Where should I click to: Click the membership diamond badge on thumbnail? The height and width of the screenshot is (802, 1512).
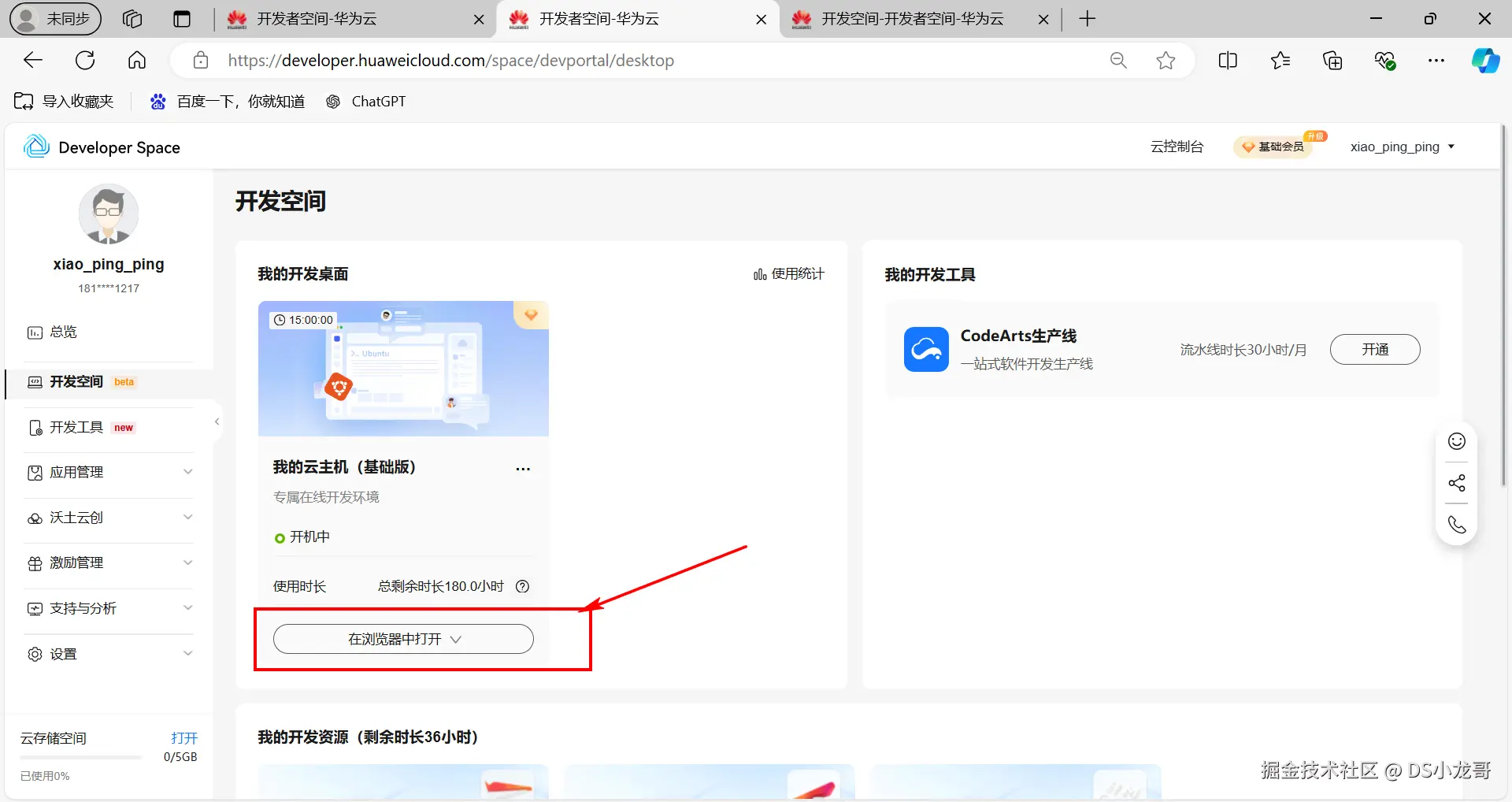(x=532, y=315)
